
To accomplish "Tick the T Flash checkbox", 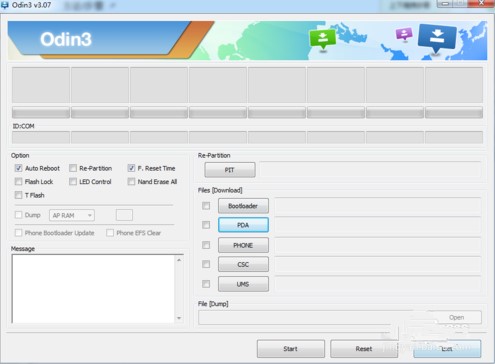I will coord(18,195).
